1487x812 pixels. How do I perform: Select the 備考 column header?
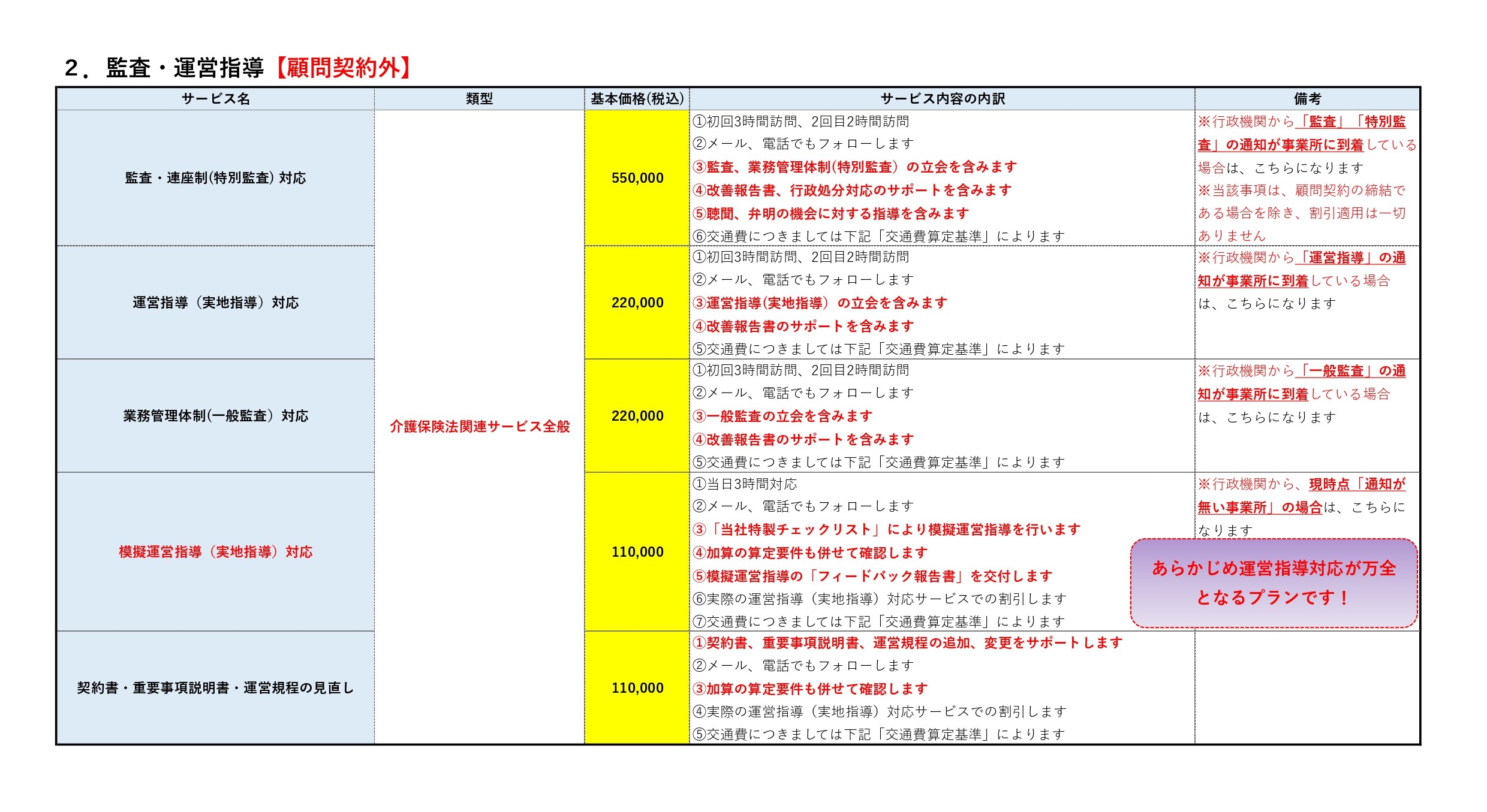(1307, 99)
